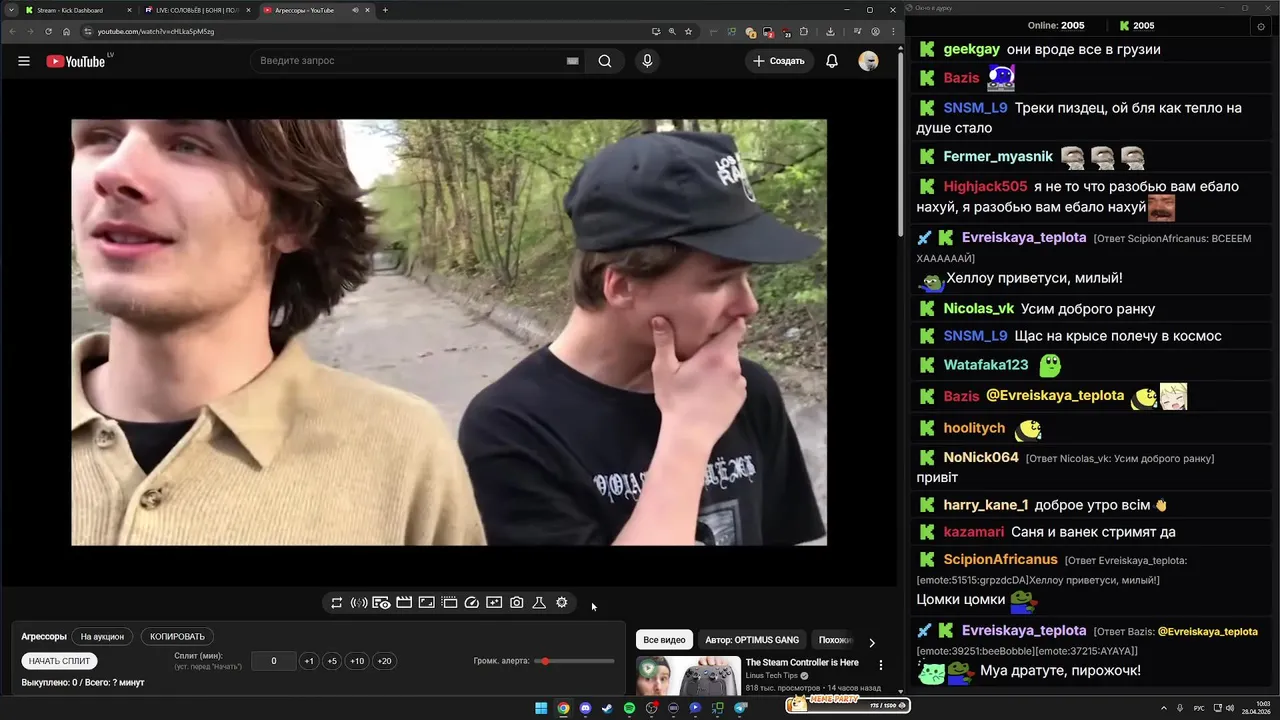Open Linus Tech Tips channel link

coord(772,675)
